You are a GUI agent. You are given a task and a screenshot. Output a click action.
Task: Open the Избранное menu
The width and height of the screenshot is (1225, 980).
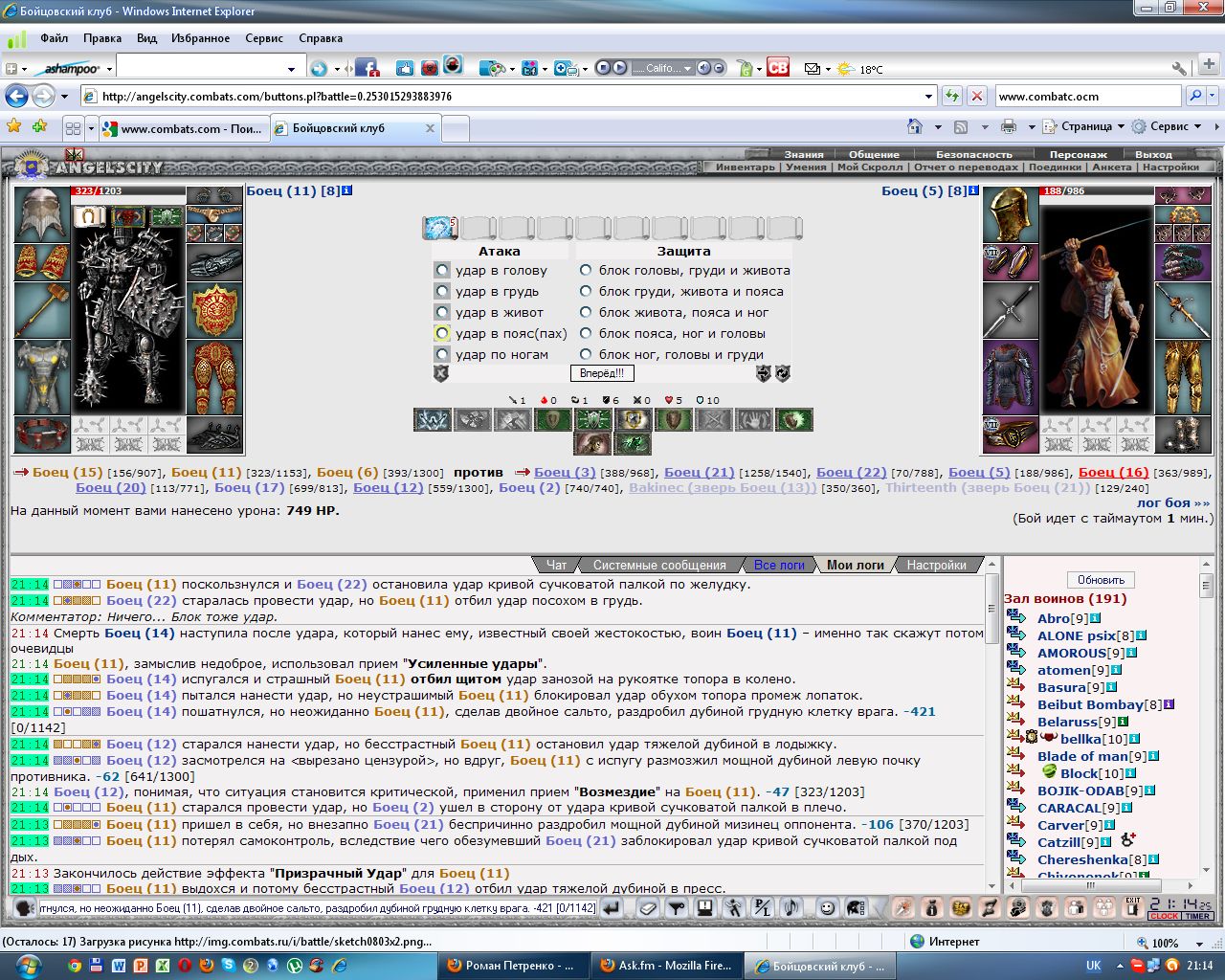[x=201, y=38]
